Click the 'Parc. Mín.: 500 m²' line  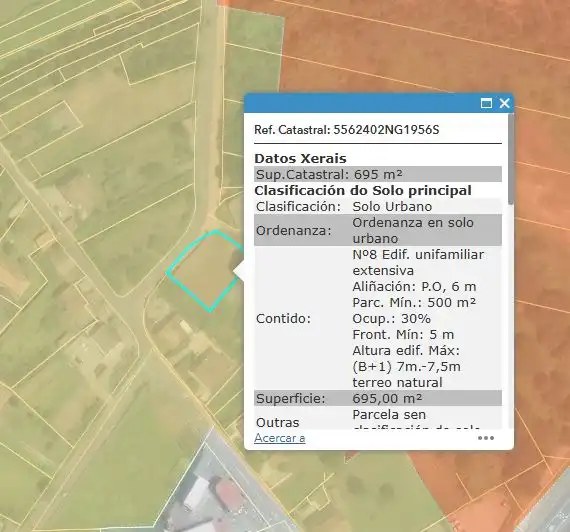[x=414, y=303]
